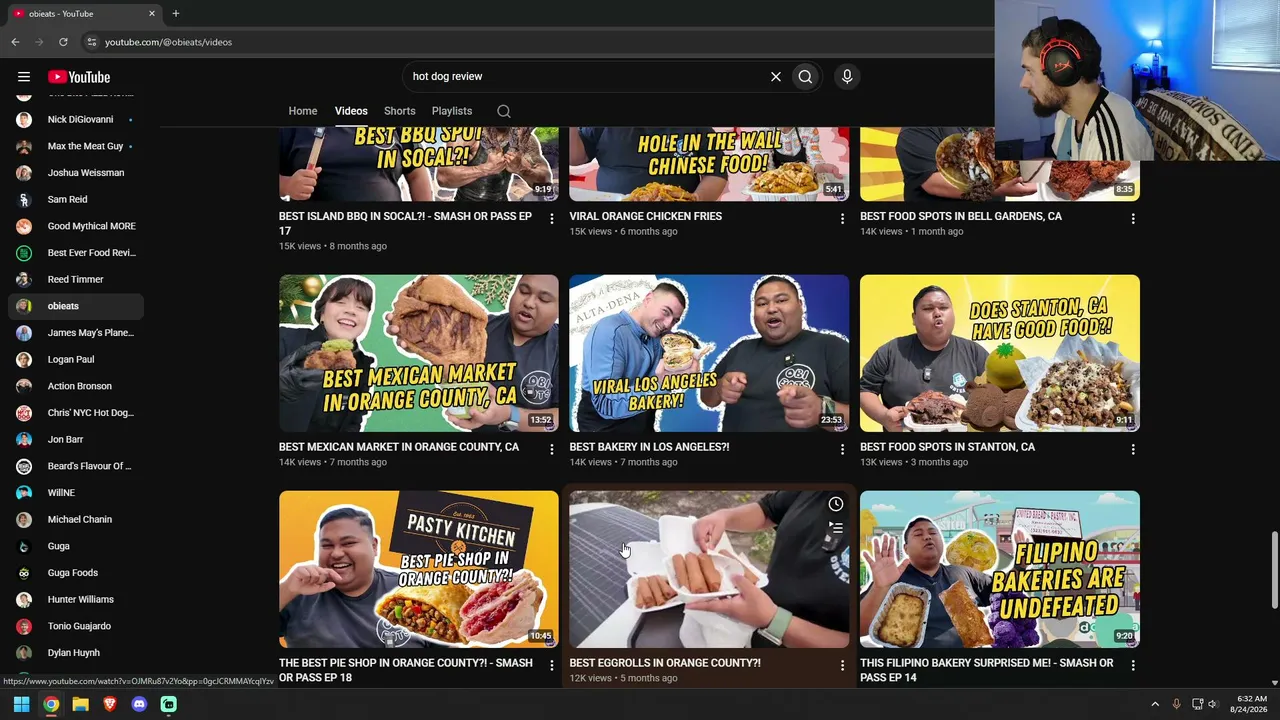Go back one page in the browser
Screen dimensions: 1280x720
point(15,42)
